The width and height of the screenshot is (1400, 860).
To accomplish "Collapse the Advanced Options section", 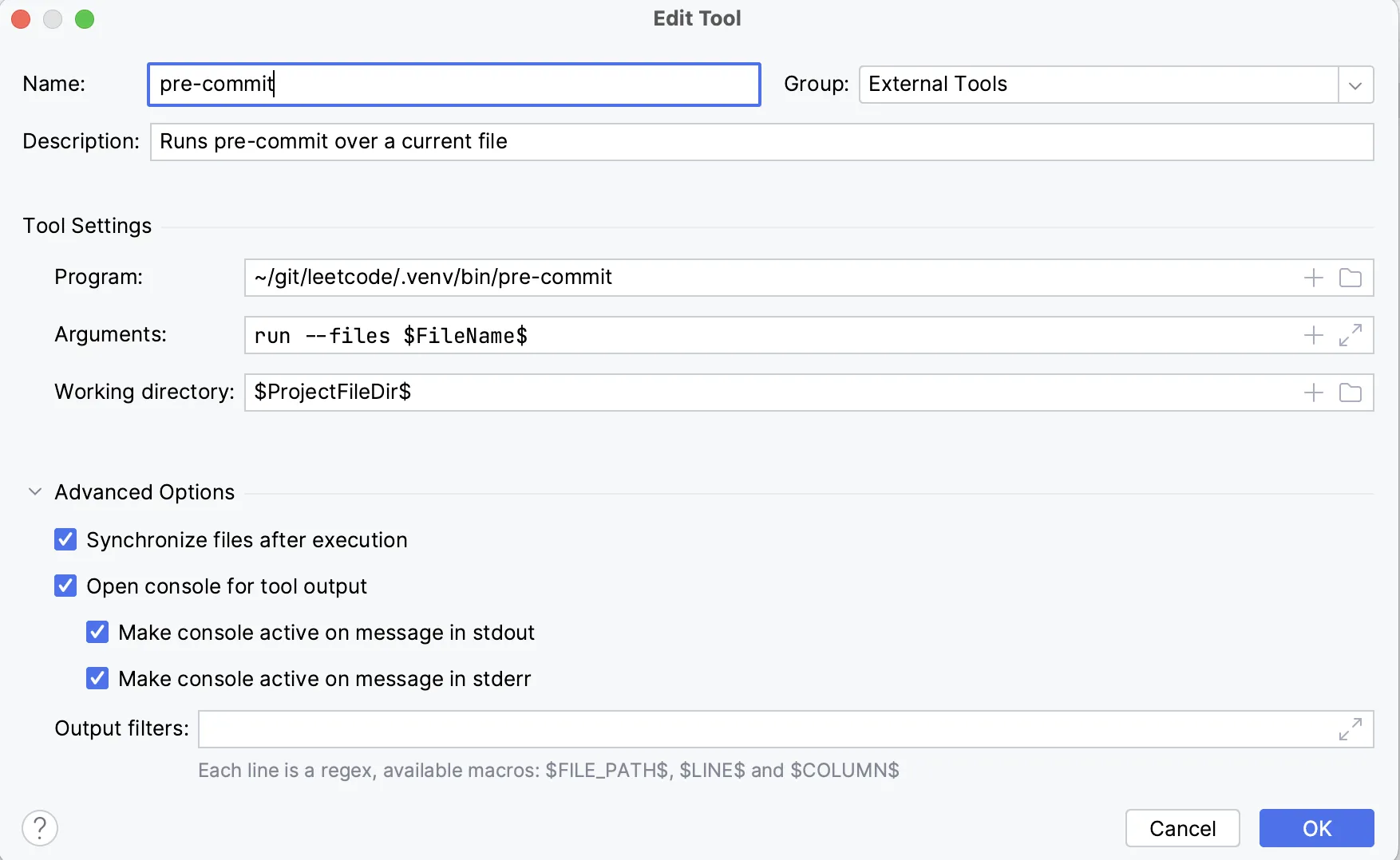I will pos(35,492).
